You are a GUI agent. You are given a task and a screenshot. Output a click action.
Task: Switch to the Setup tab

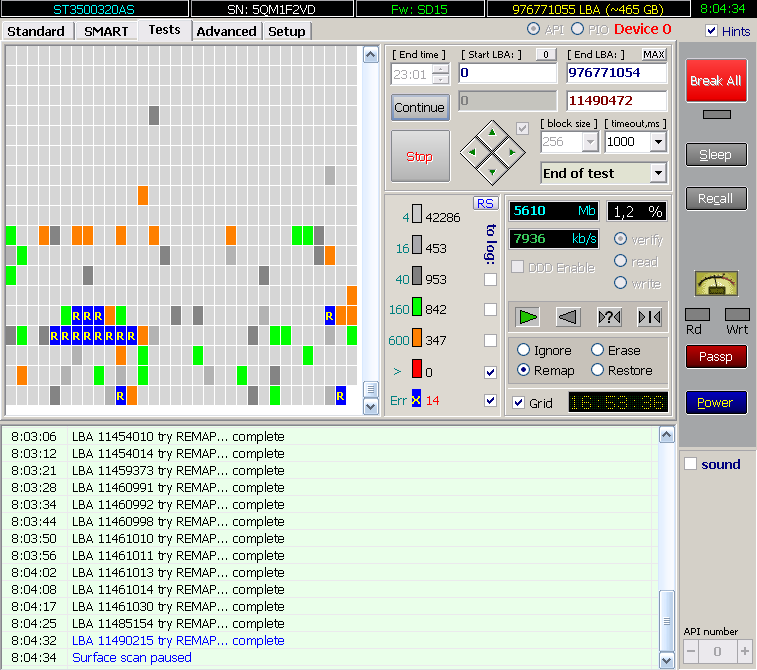tap(287, 31)
